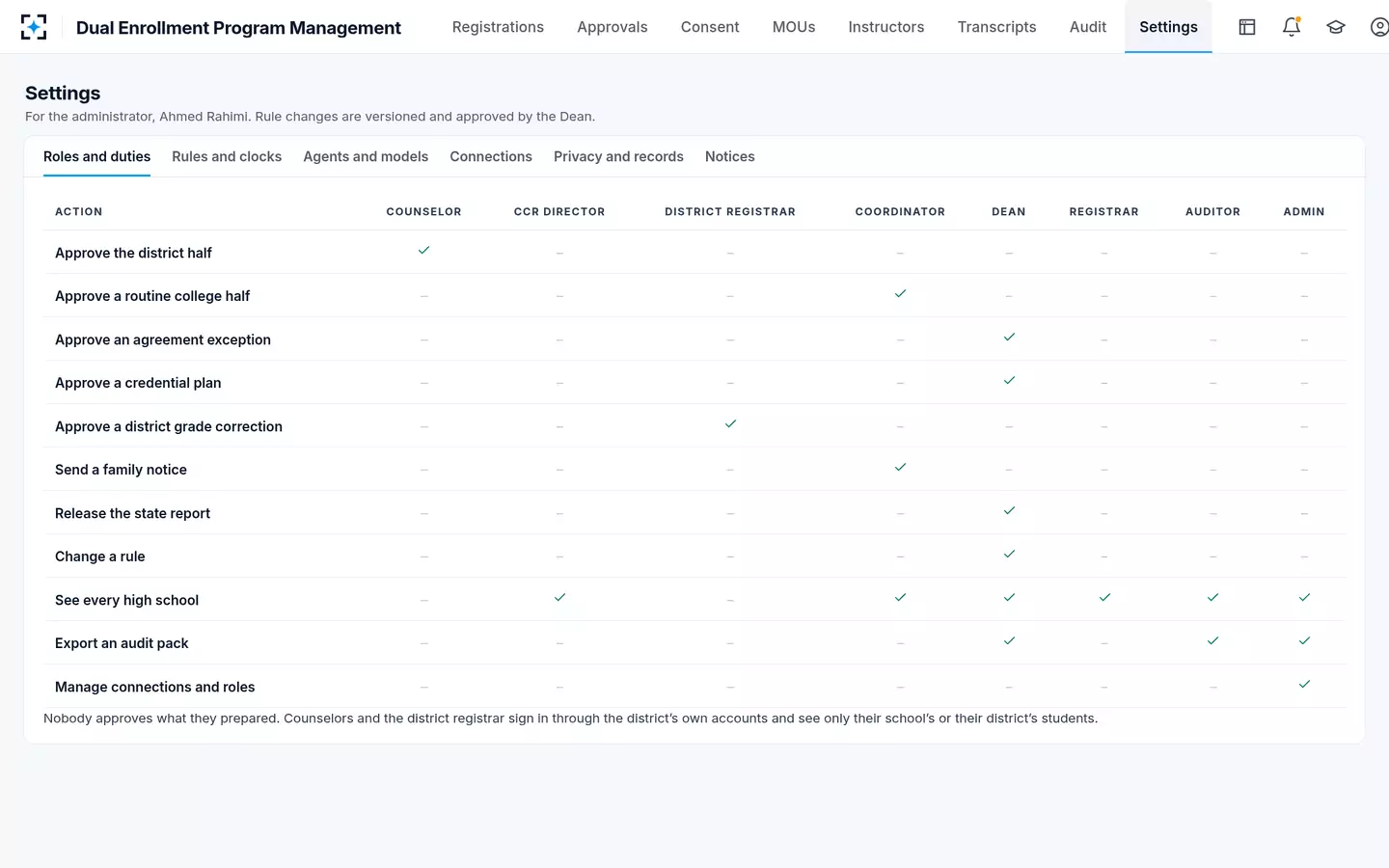Screen dimensions: 1389x868
Task: Click Coordinator checkmark for Send a family notice
Action: click(x=900, y=467)
